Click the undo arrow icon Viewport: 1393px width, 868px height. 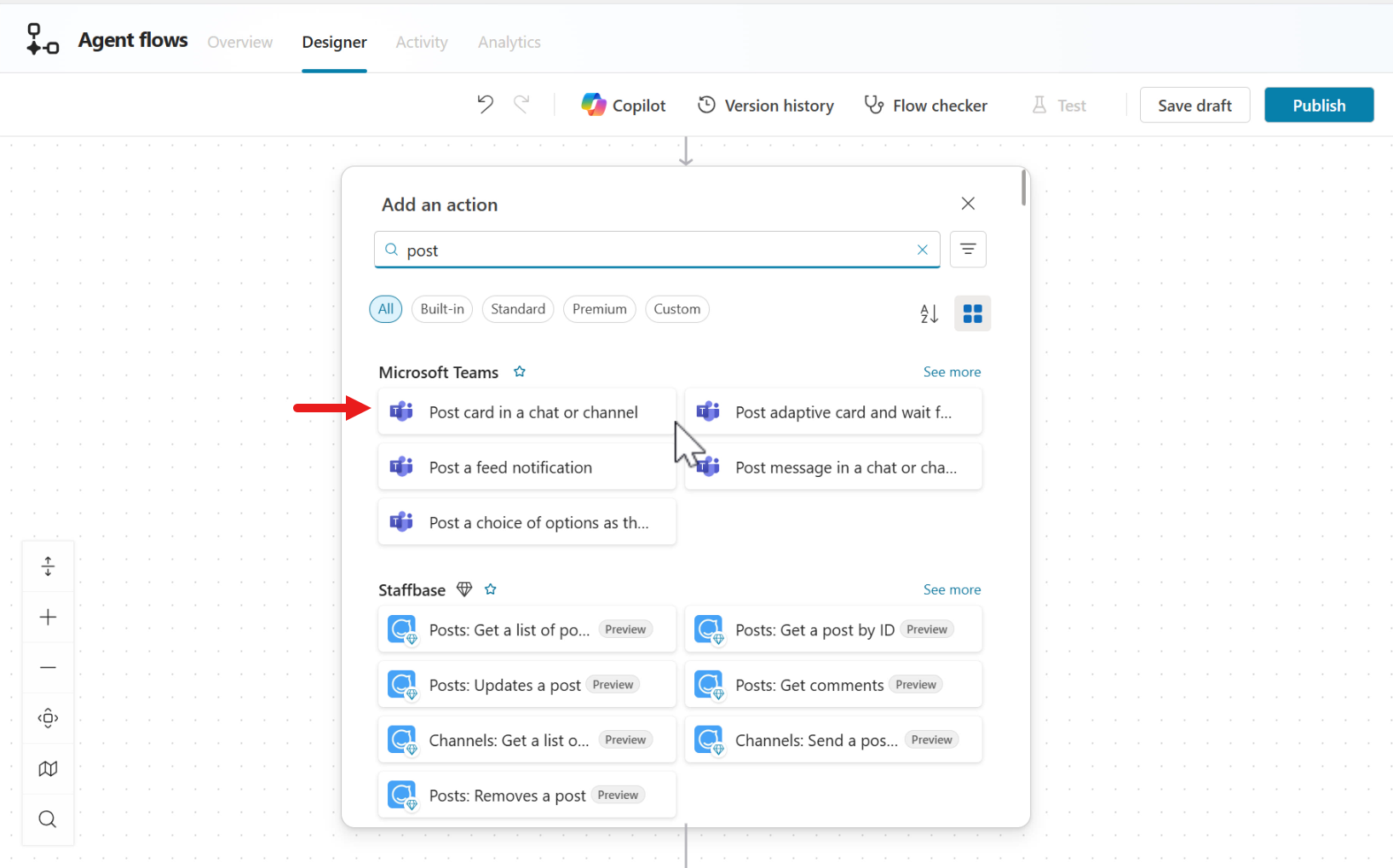[485, 104]
